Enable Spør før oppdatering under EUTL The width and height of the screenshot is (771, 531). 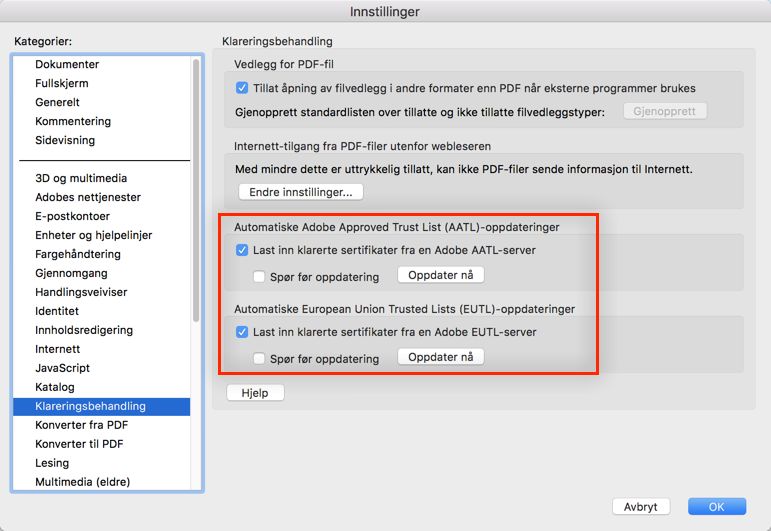tap(259, 358)
